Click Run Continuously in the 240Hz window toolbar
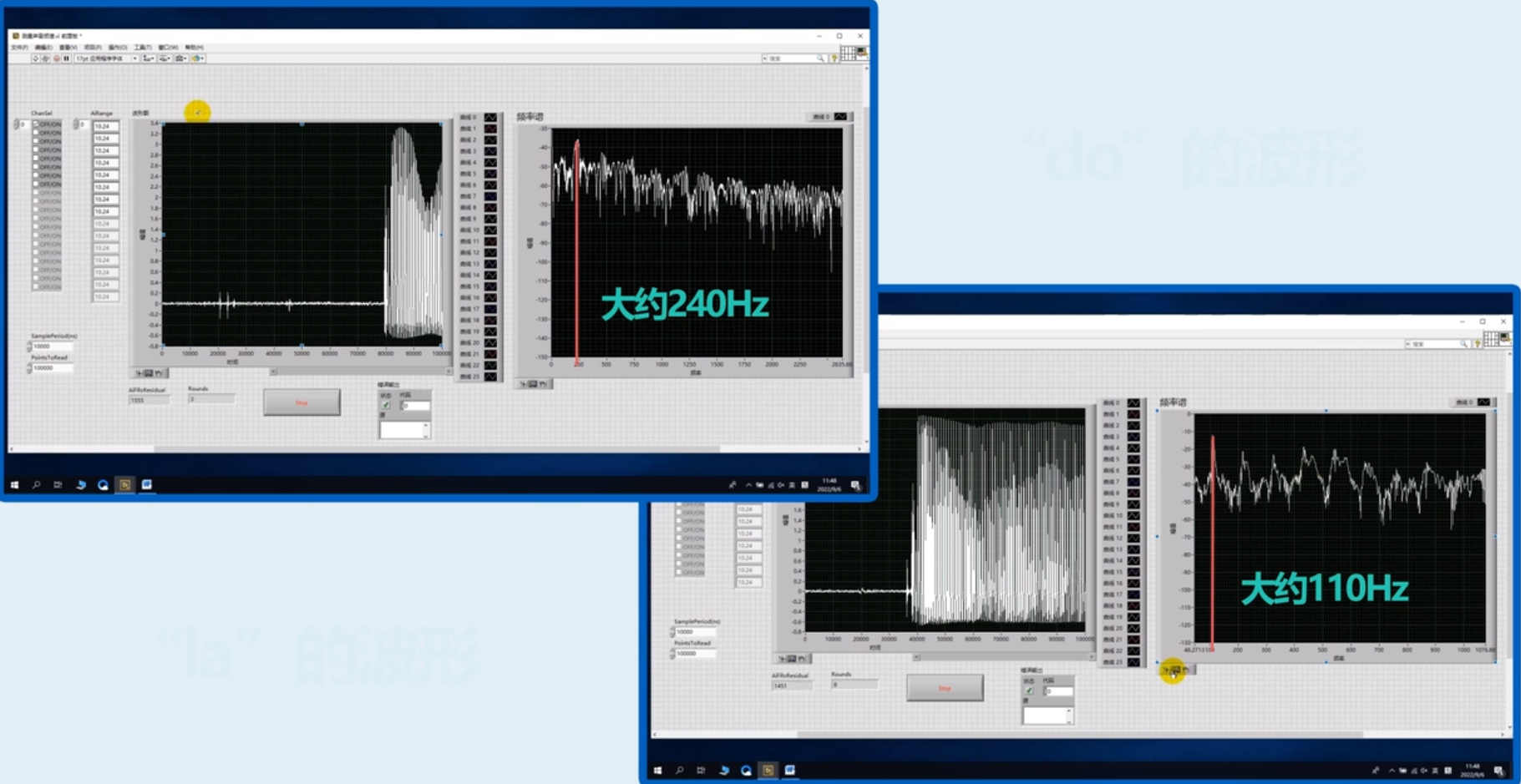 46,58
